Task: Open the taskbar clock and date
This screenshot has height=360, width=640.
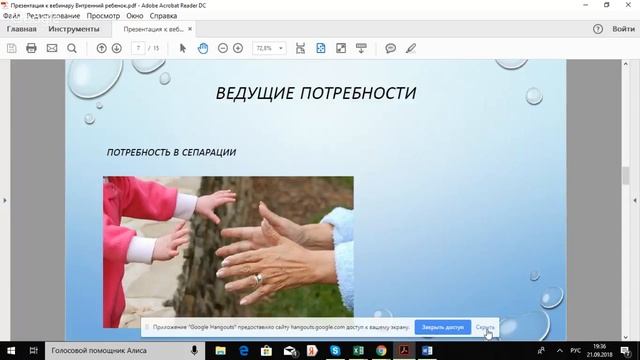Action: [600, 351]
